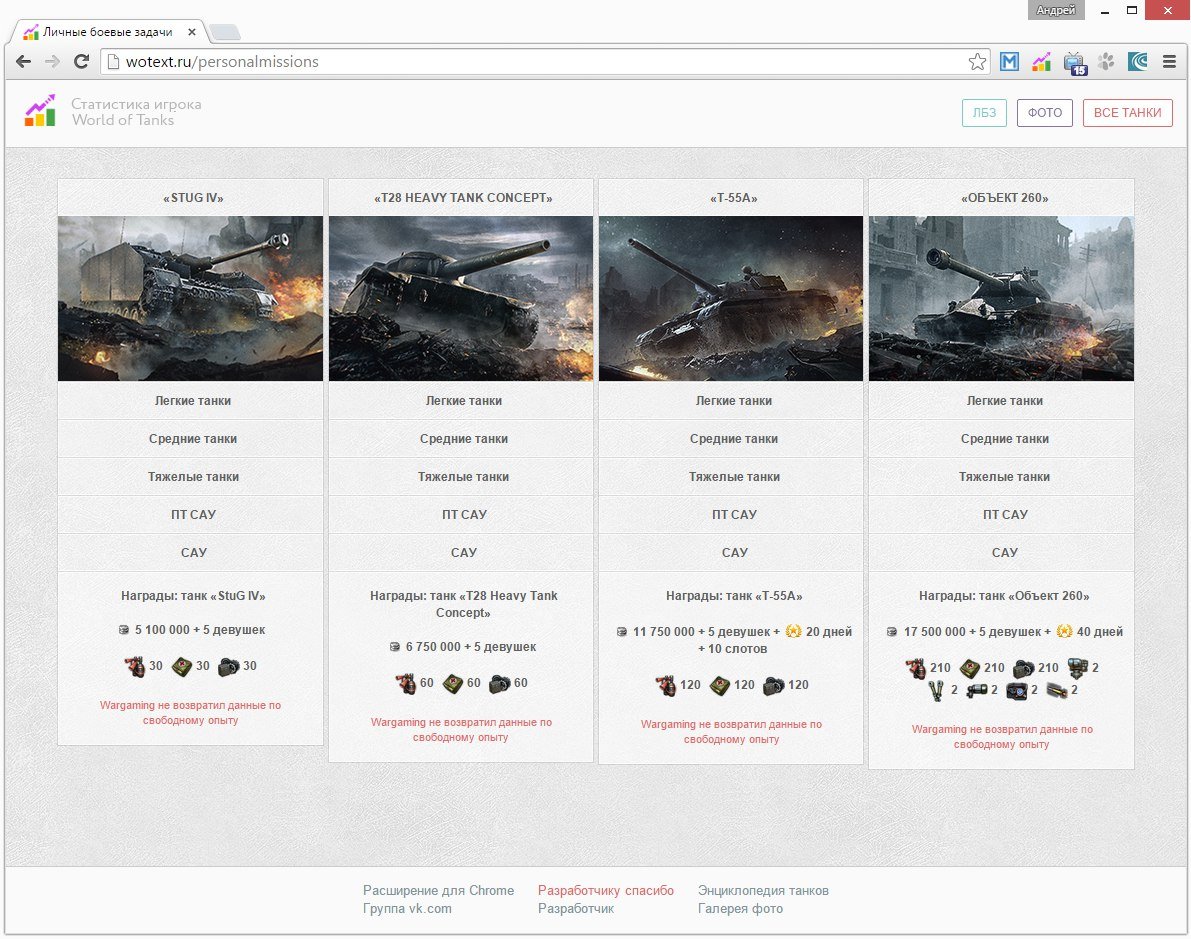Open the Галерея фото footer link
The height and width of the screenshot is (939, 1191).
(741, 909)
